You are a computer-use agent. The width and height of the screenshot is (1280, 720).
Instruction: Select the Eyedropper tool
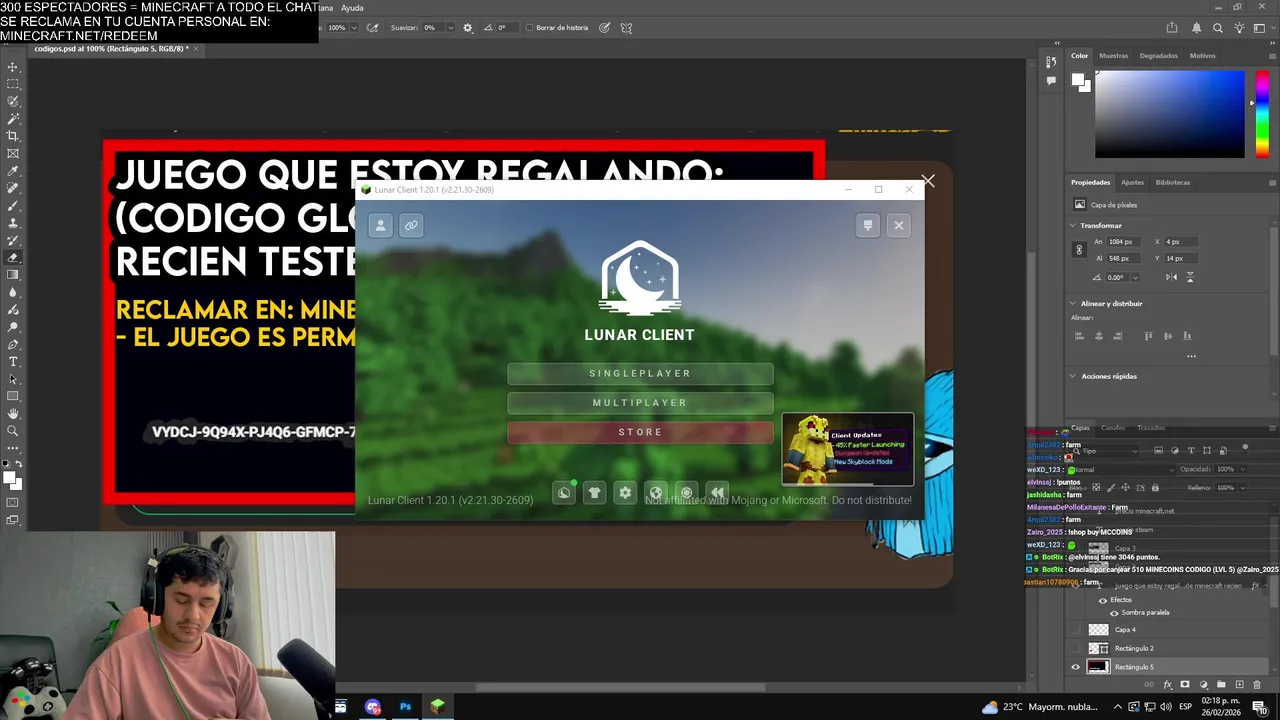[13, 171]
